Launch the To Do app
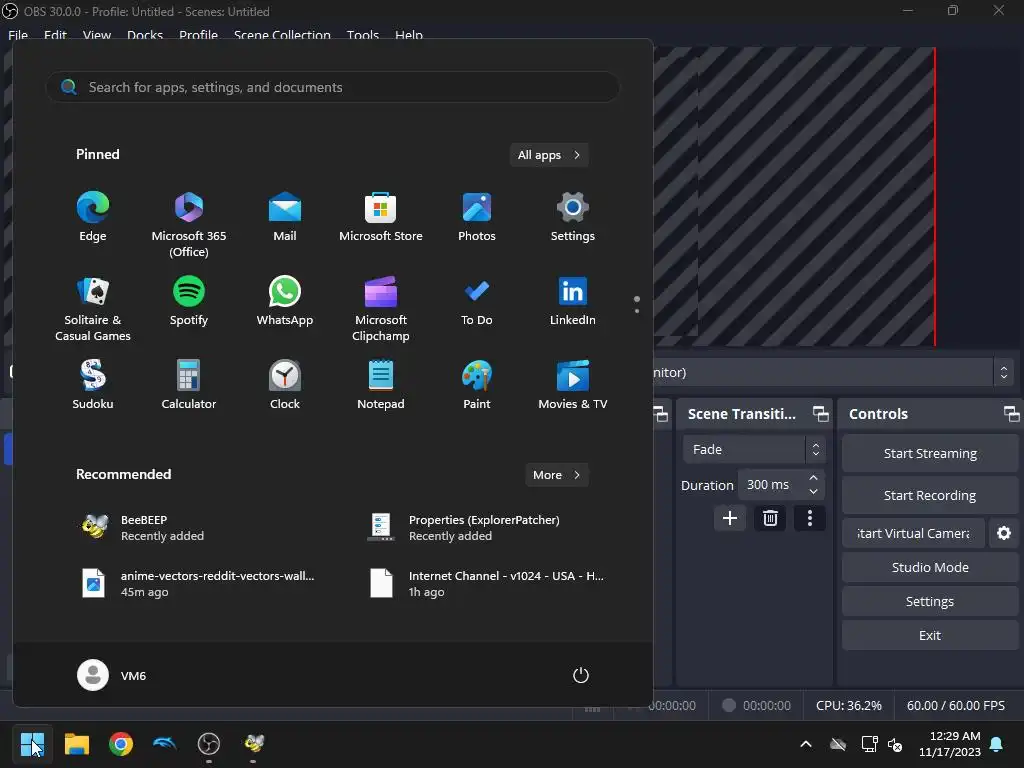The width and height of the screenshot is (1024, 768). [x=477, y=302]
